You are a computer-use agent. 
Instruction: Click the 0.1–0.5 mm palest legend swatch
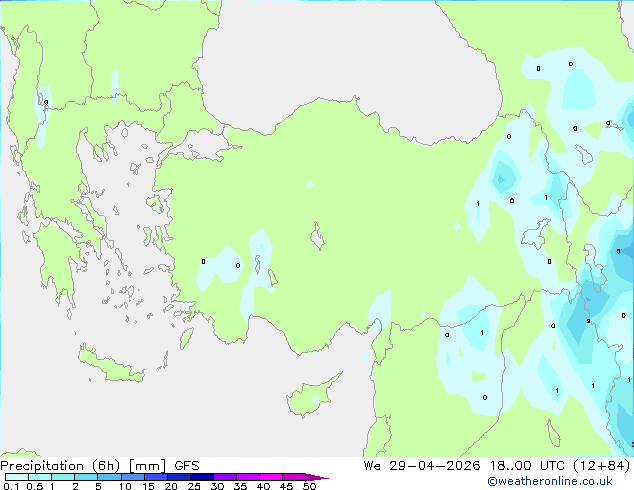[17, 477]
